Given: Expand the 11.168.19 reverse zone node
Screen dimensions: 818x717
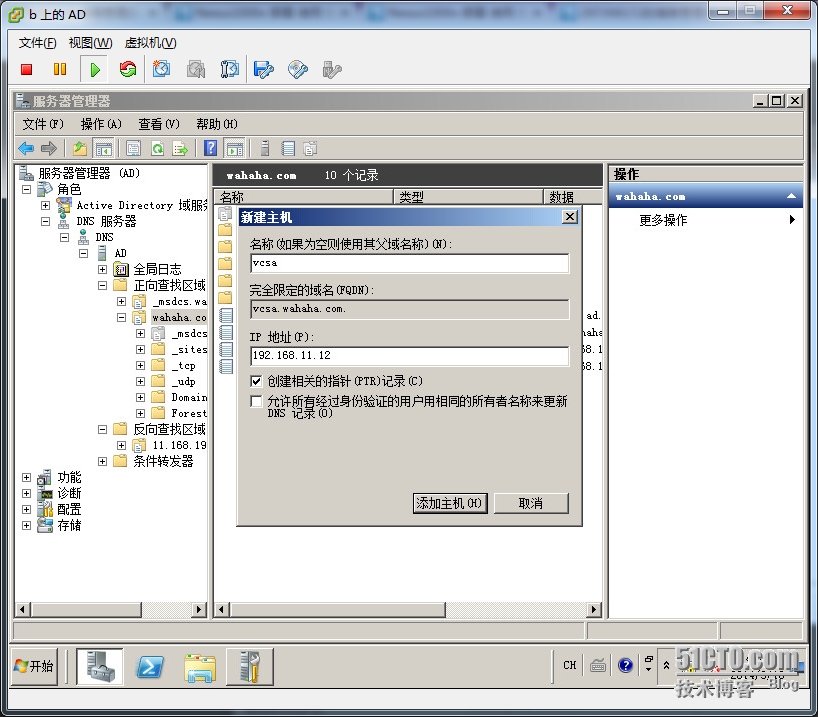Looking at the screenshot, I should (122, 446).
